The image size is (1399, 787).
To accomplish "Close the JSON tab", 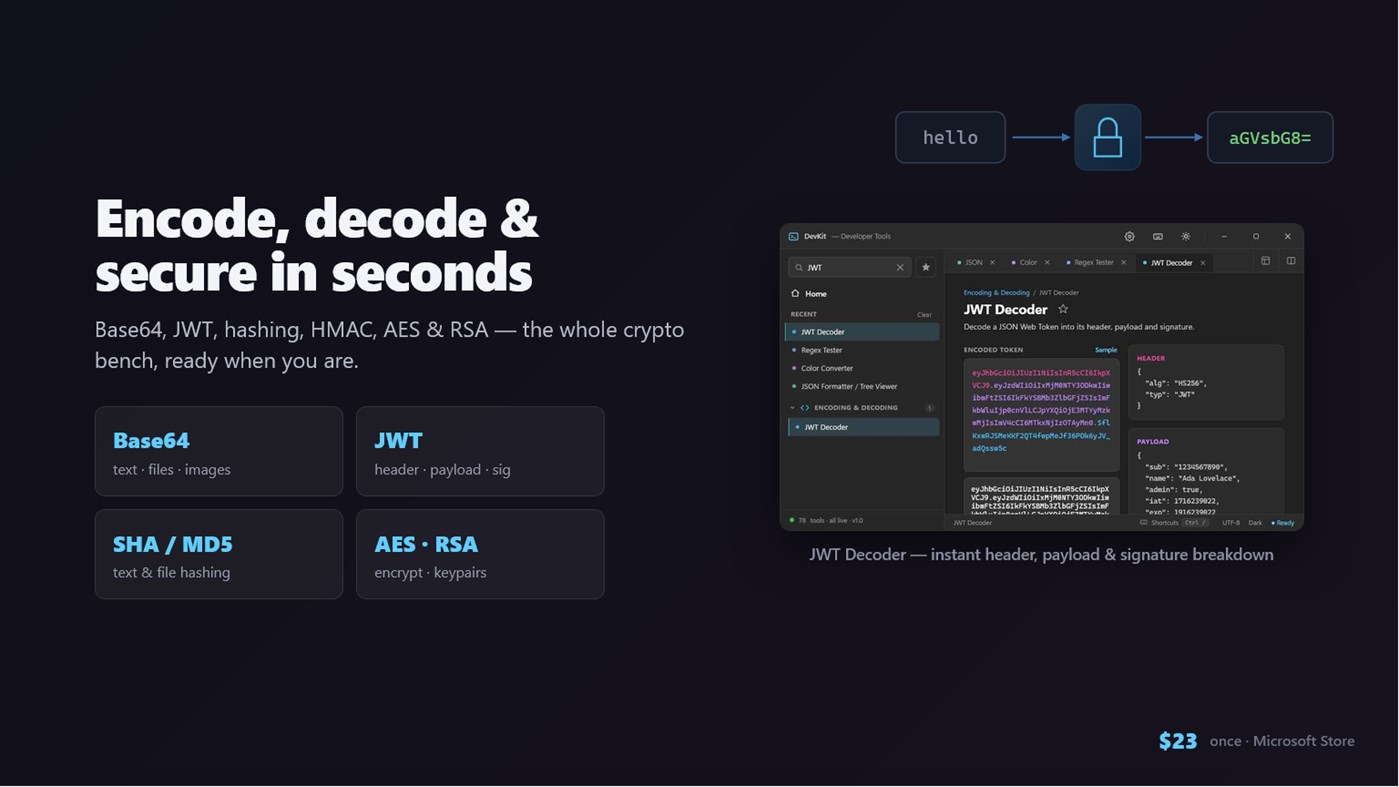I will pyautogui.click(x=992, y=263).
